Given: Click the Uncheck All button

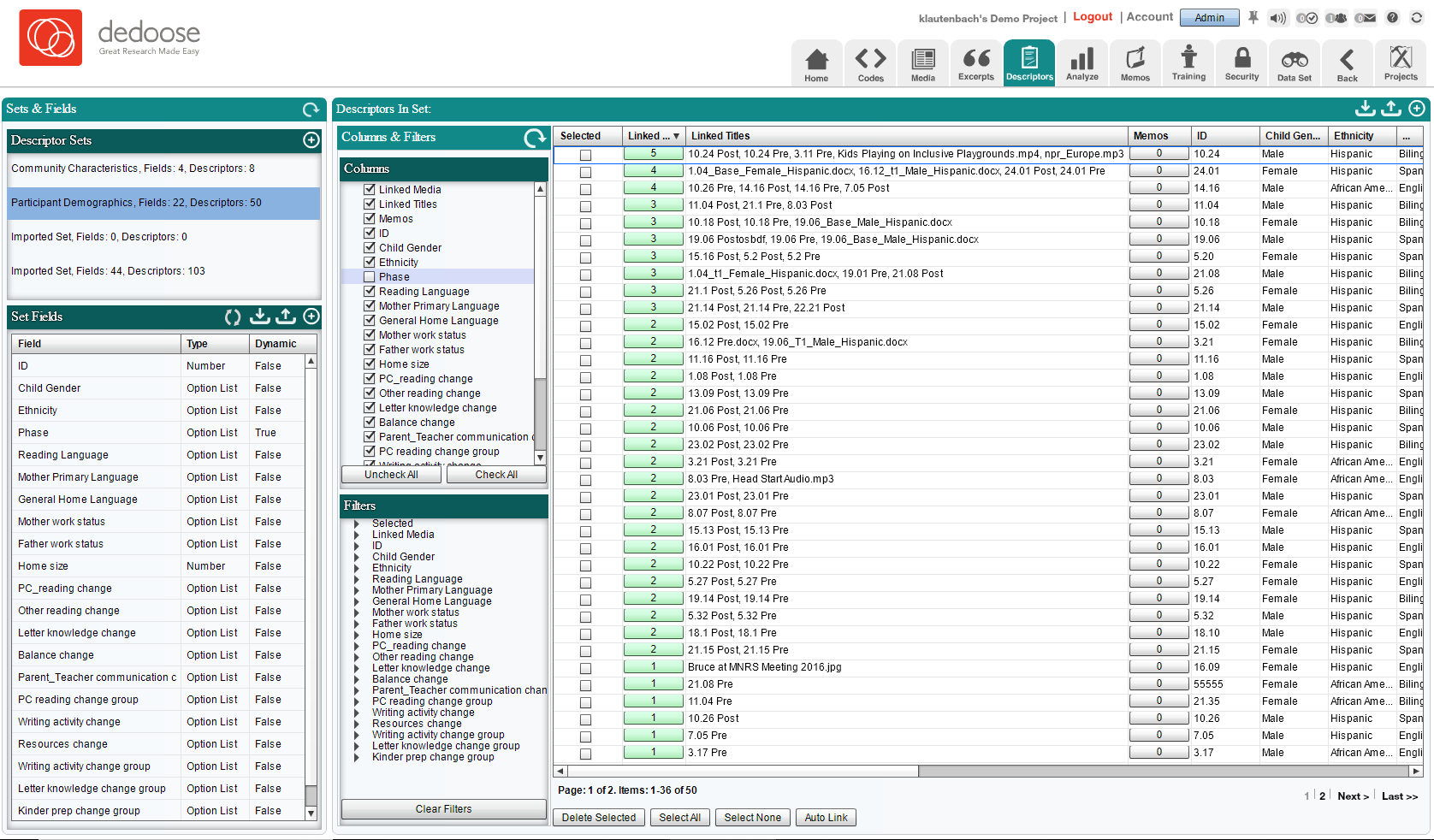Looking at the screenshot, I should tap(391, 475).
